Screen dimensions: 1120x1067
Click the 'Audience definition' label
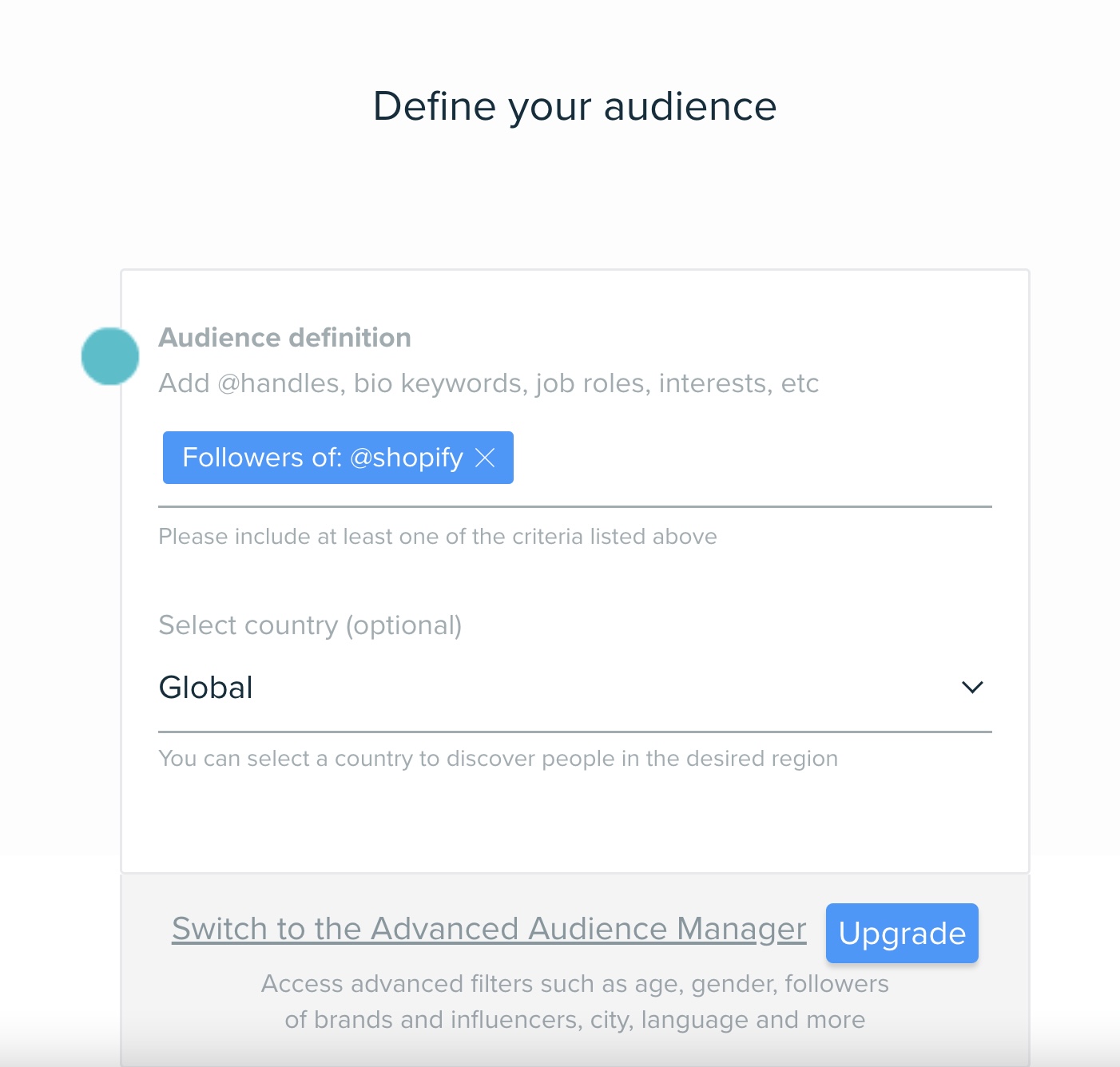285,338
